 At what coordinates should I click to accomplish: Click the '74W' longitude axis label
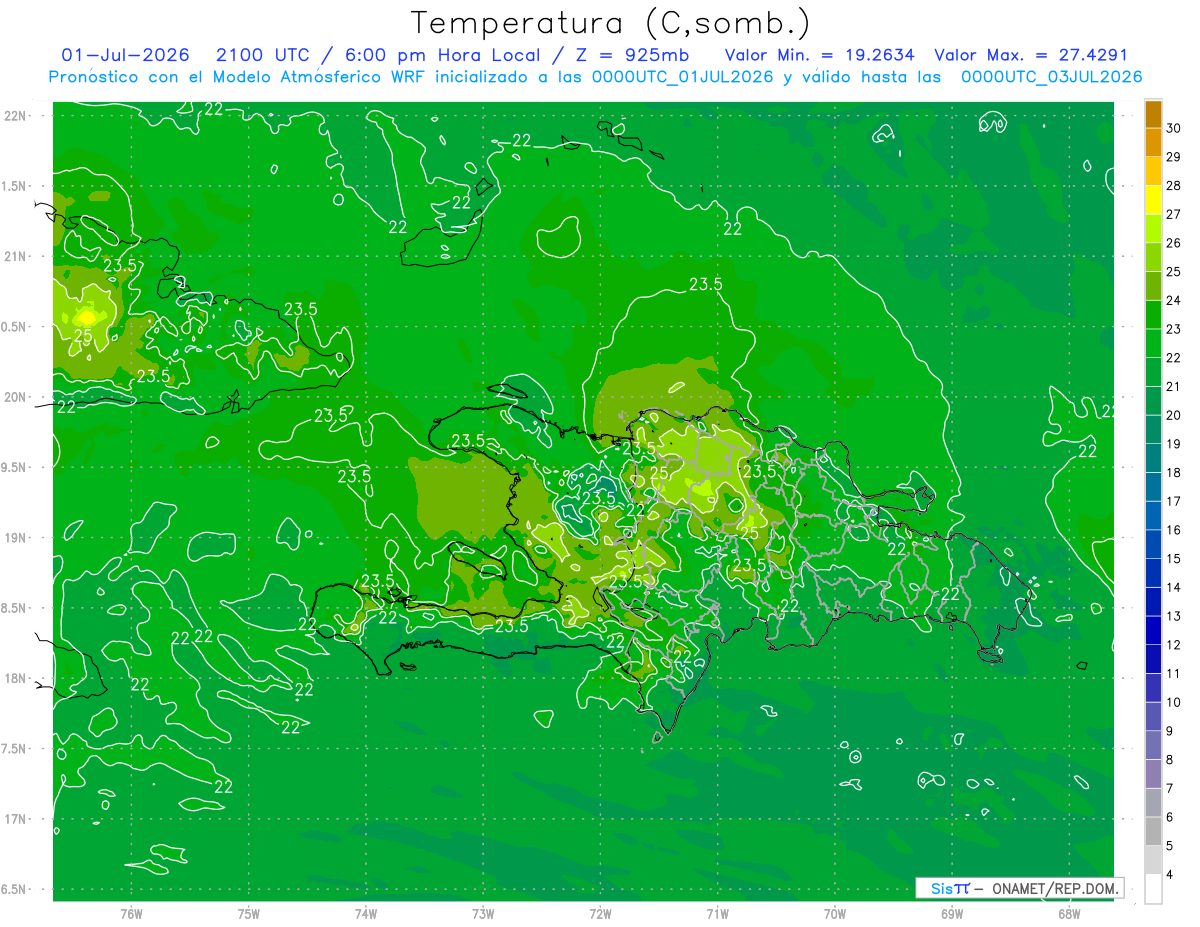(366, 914)
